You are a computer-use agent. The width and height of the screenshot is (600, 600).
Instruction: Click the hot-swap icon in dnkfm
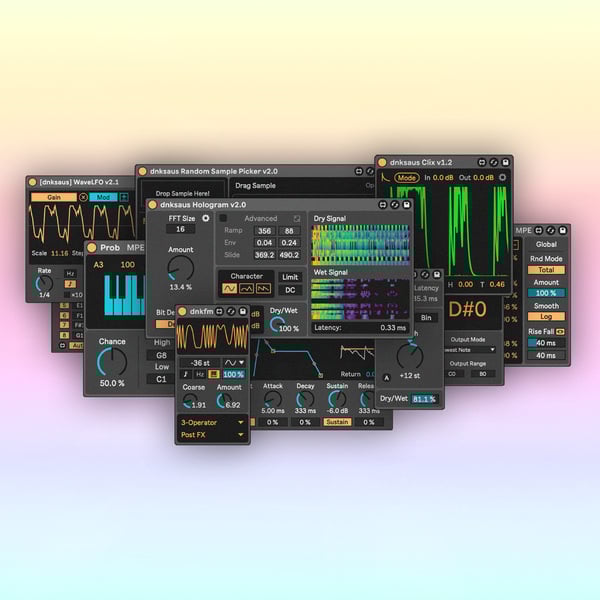coord(231,311)
